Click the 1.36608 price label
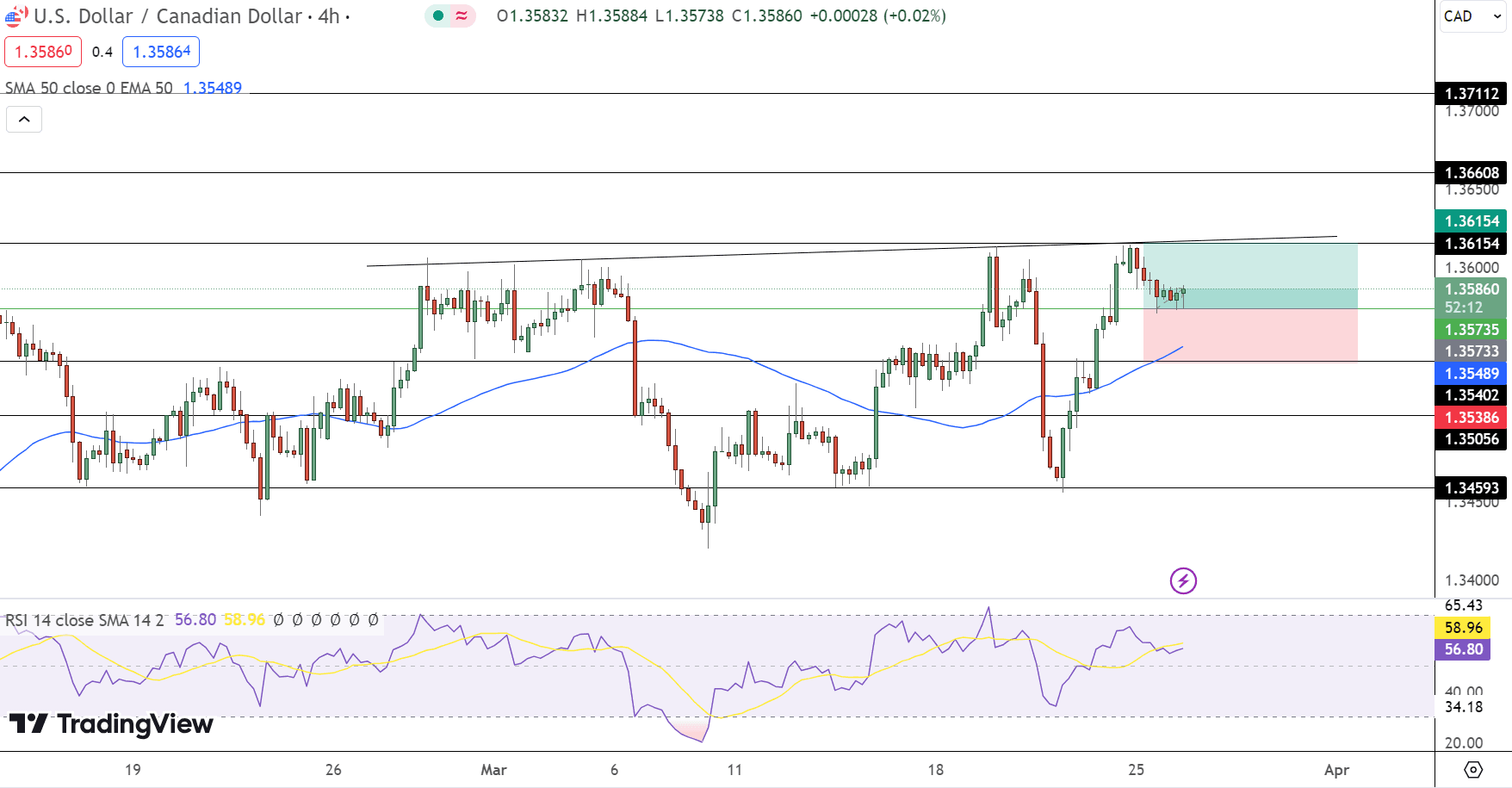The width and height of the screenshot is (1512, 788). [x=1471, y=172]
